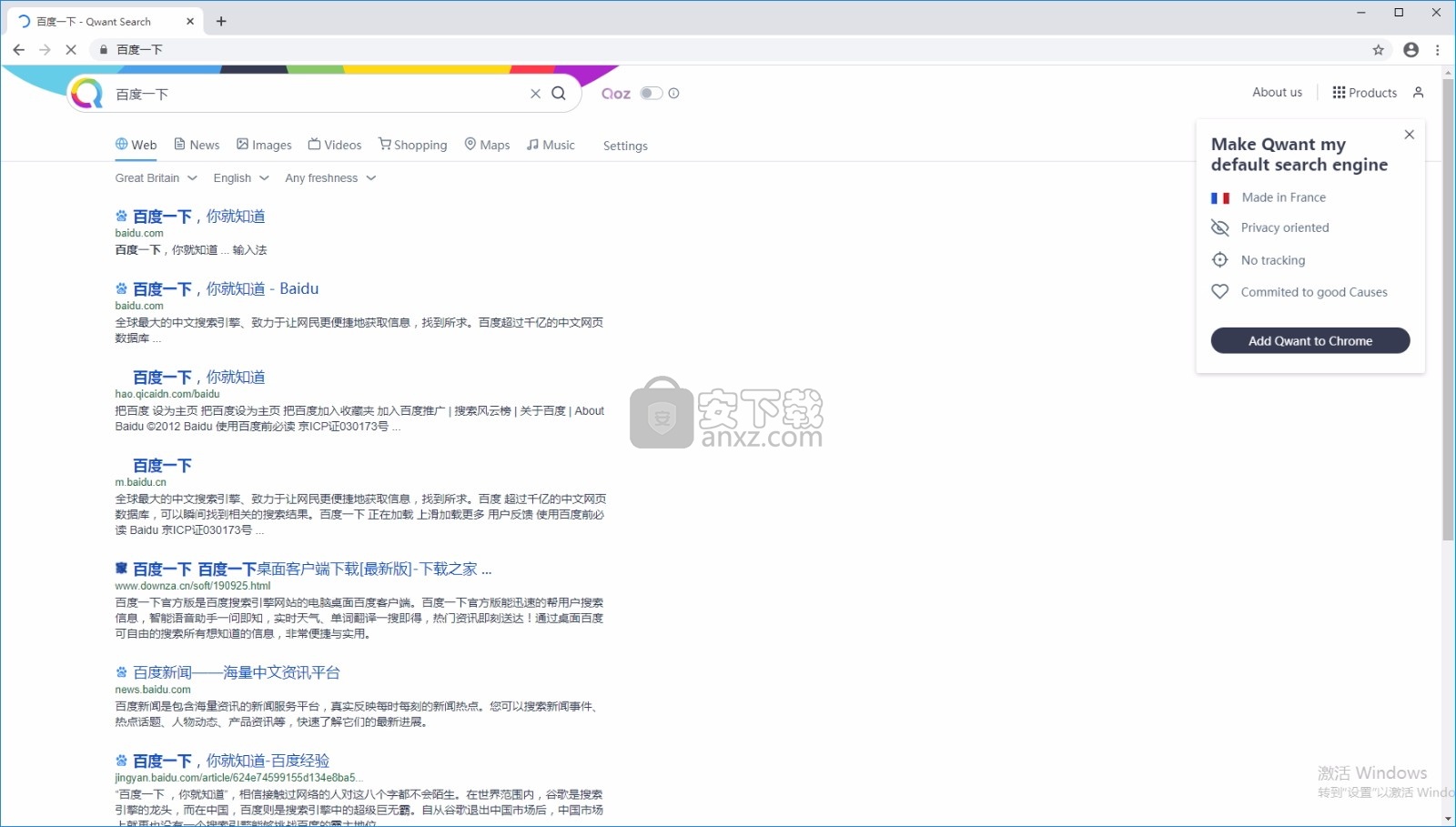The image size is (1456, 827).
Task: Close the Make Qwant default popup
Action: [1409, 135]
